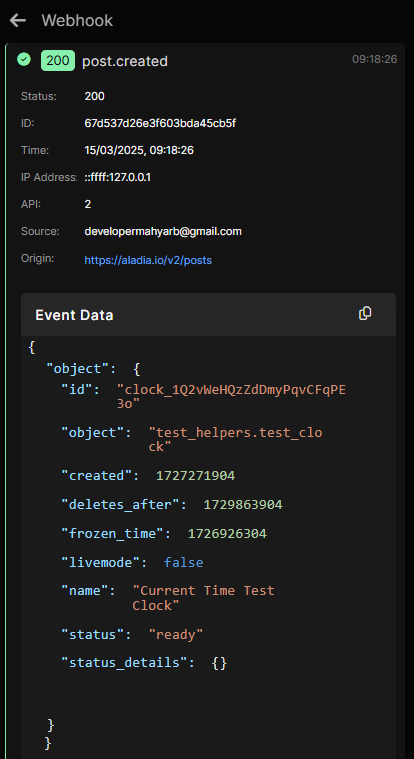Click the Time value 15/03/2025, 09:18:26
This screenshot has height=759, width=414.
[x=139, y=151]
